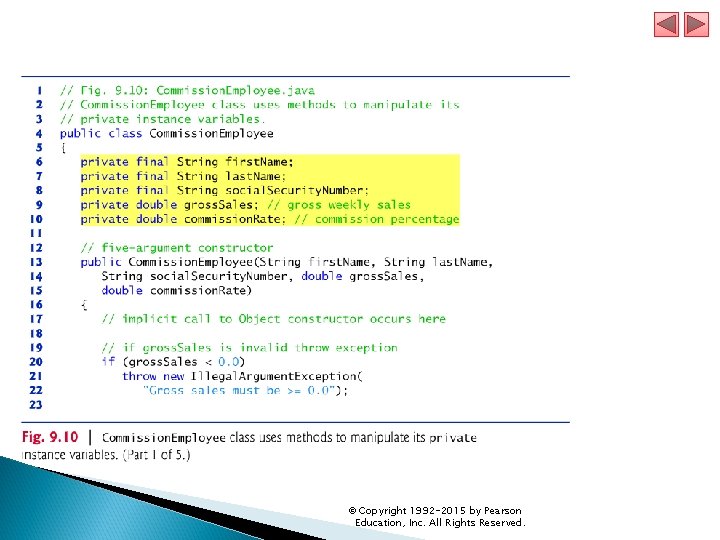Click "// private instance variables." comment
This screenshot has width=720, height=540.
click(163, 119)
